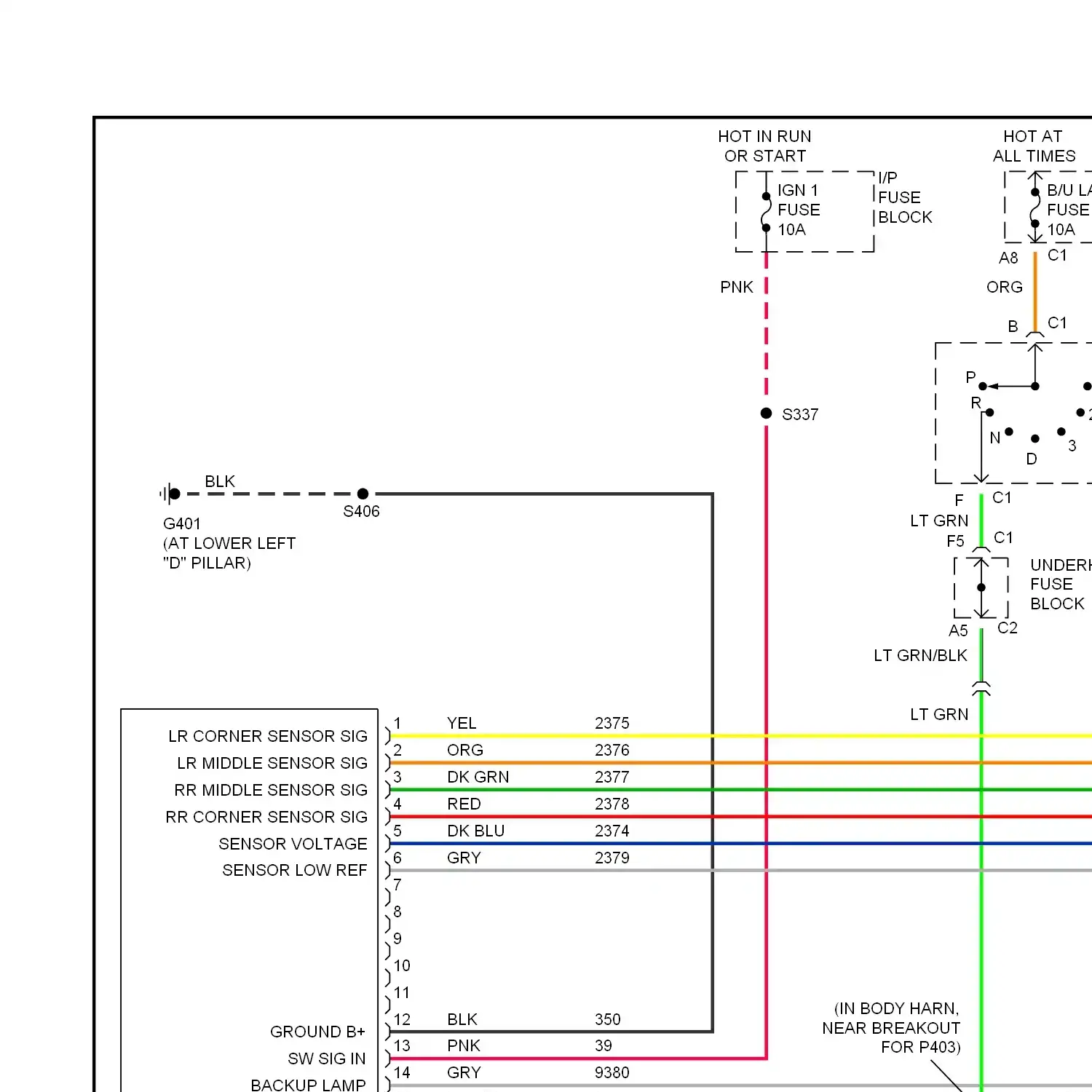Click circuit number 2378

pos(612,804)
